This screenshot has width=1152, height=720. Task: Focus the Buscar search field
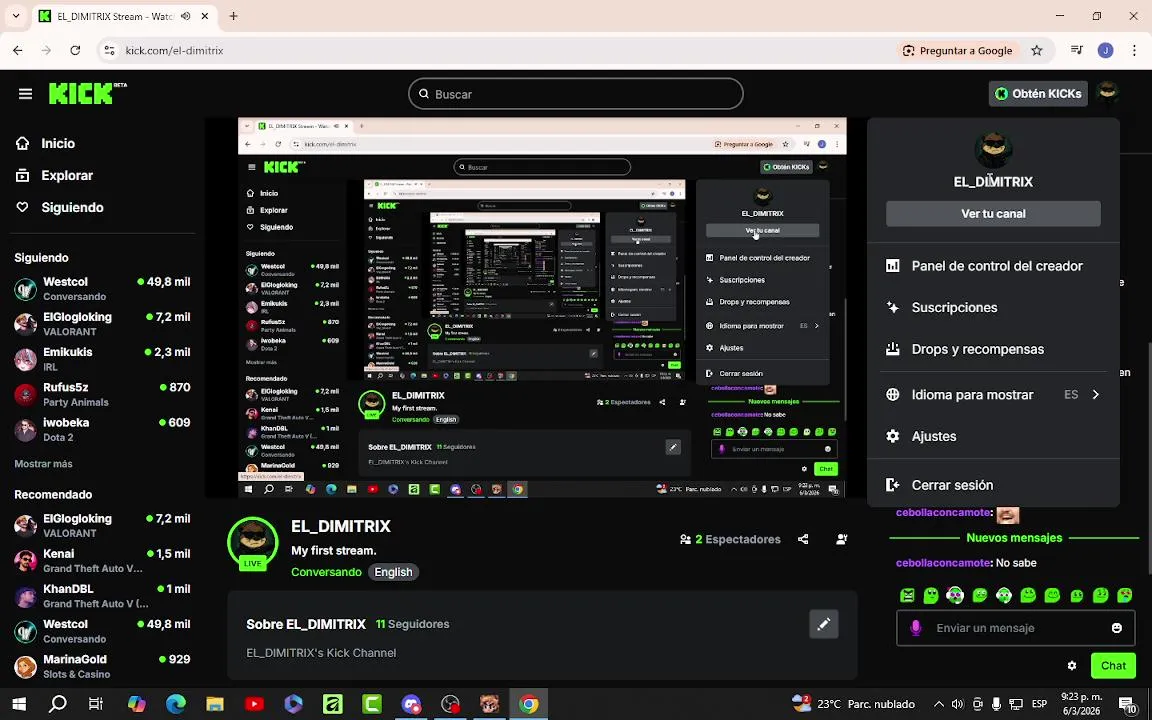[575, 94]
